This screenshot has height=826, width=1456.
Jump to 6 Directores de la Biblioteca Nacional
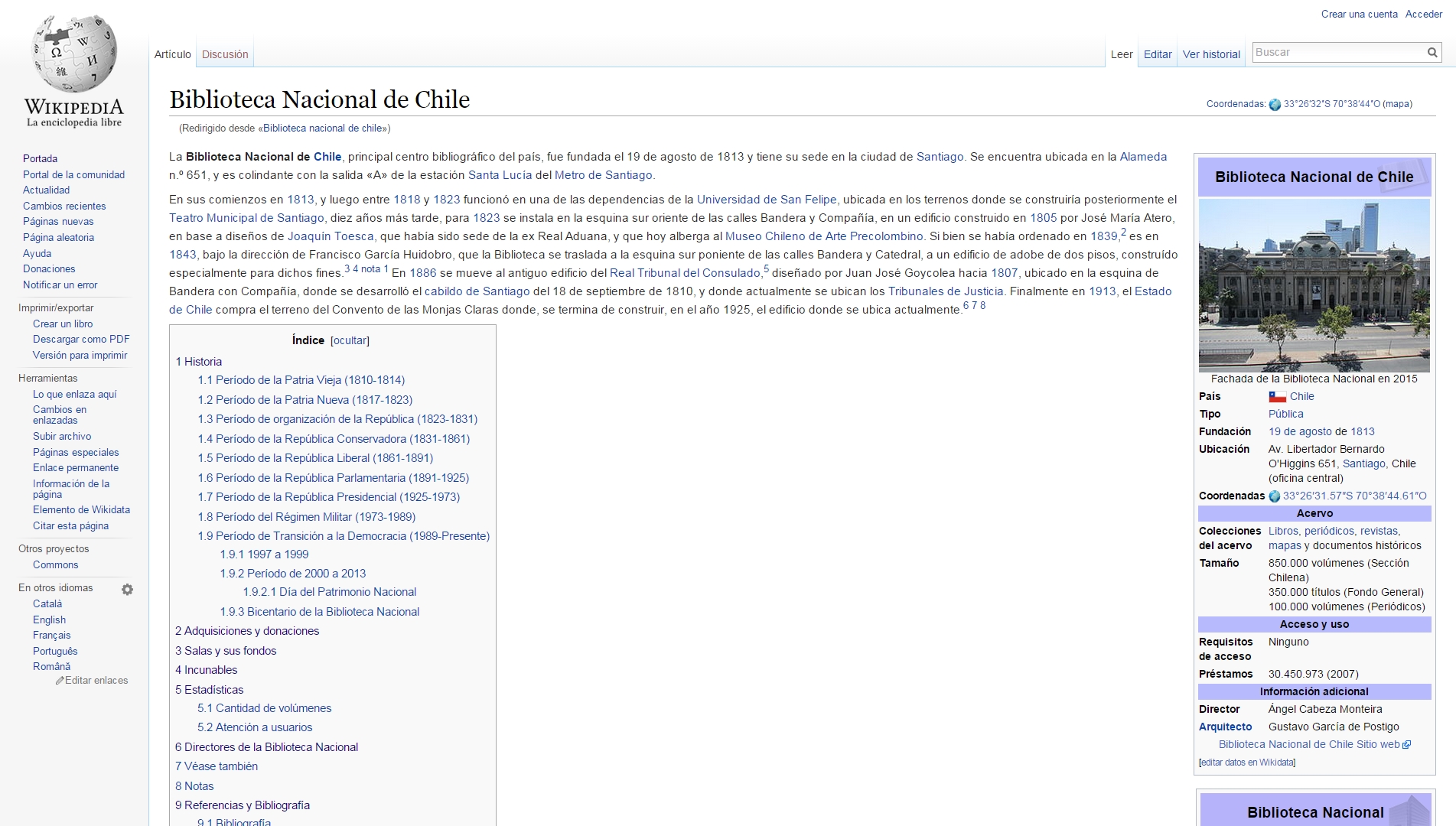266,747
